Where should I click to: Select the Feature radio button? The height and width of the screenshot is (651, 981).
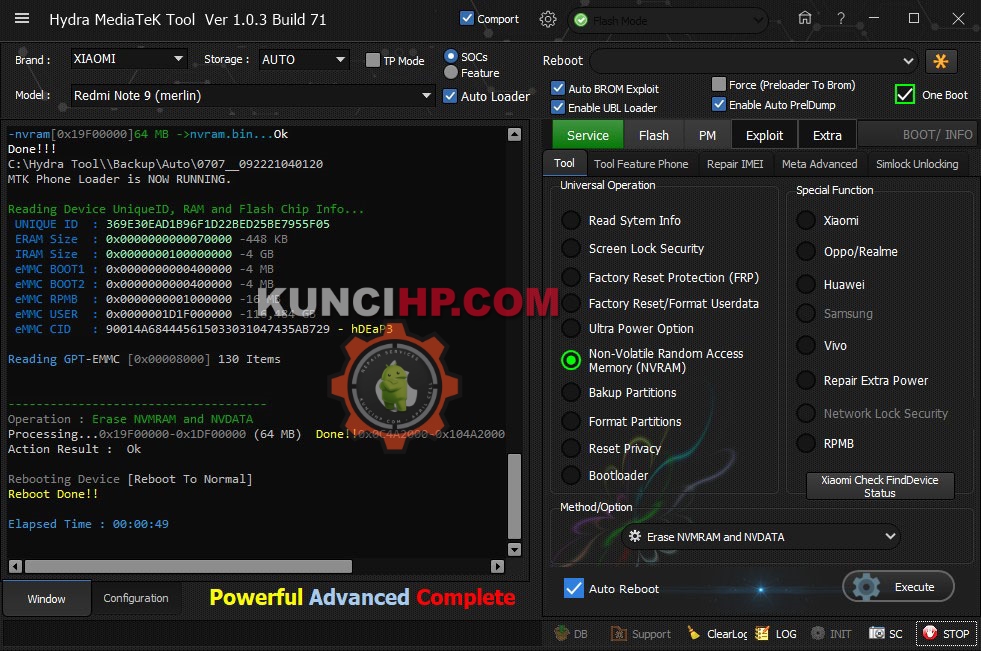[x=450, y=73]
